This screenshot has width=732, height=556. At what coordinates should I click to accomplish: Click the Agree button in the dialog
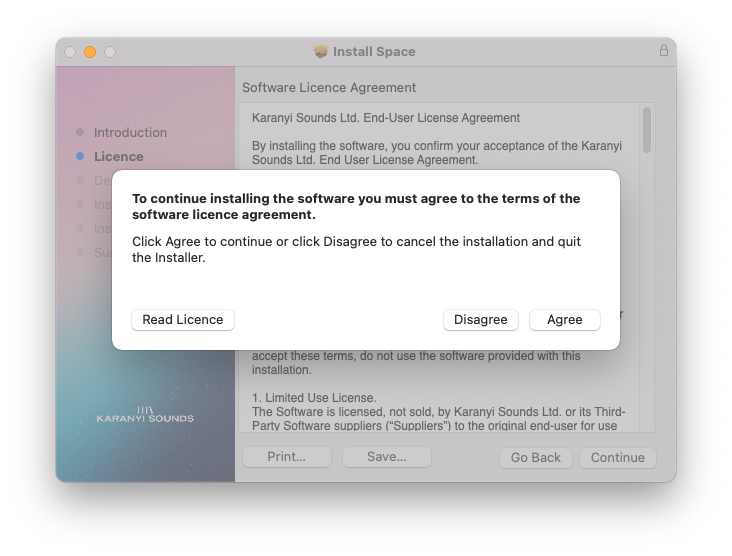point(564,320)
